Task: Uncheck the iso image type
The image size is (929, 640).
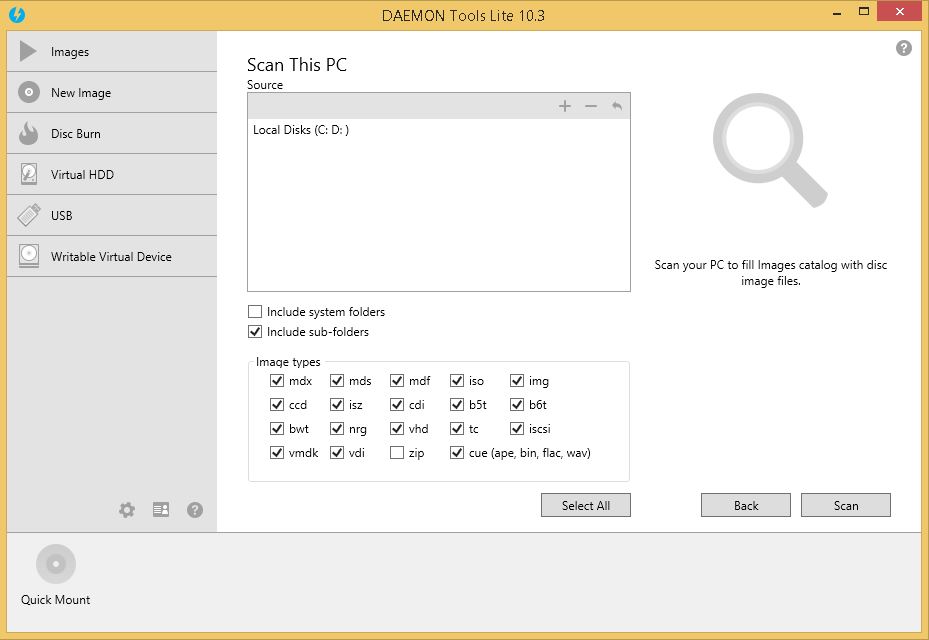Action: point(455,380)
